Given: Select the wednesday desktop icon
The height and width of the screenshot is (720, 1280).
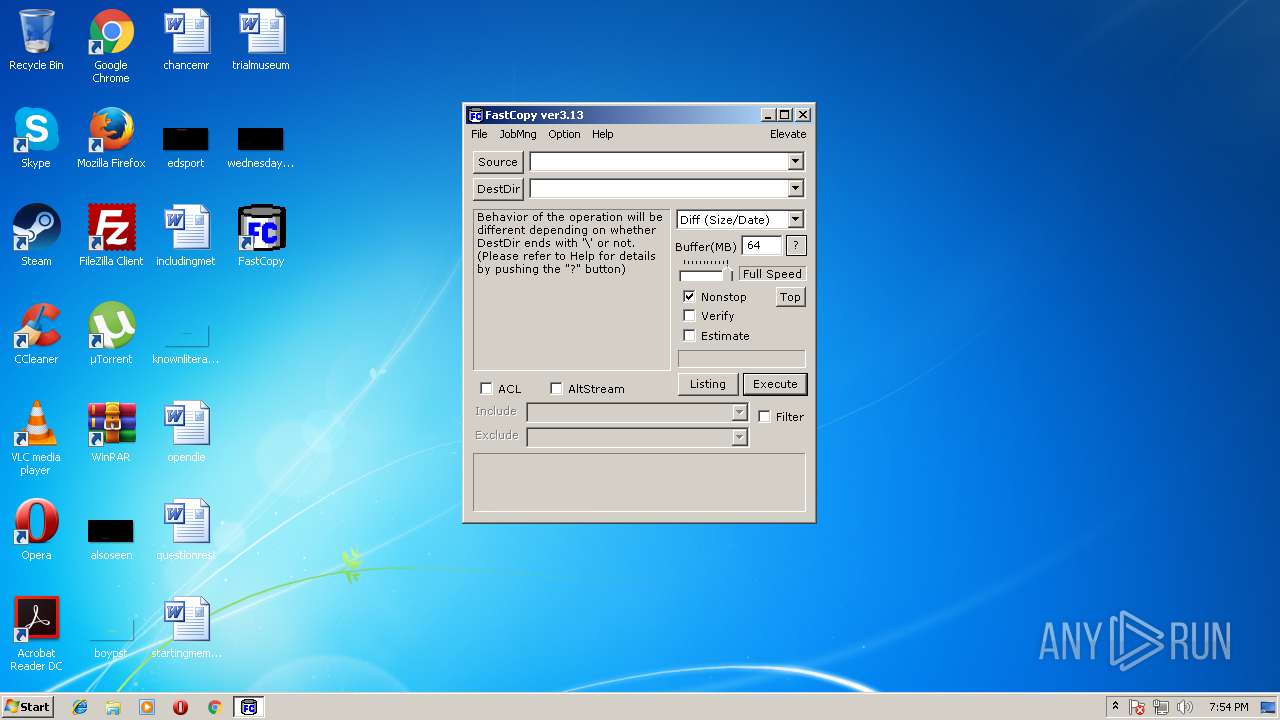Looking at the screenshot, I should [261, 145].
